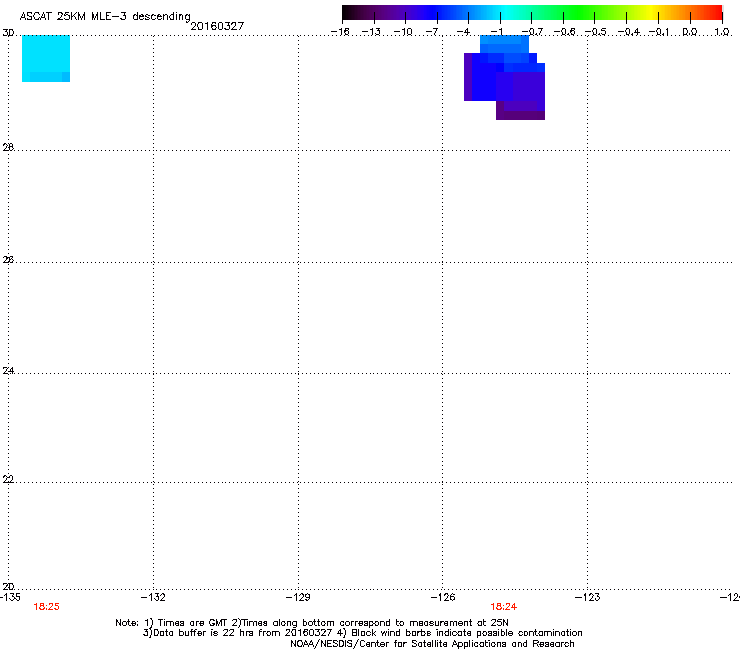Click the NOAA/NESDIS credit line
Image resolution: width=740 pixels, height=650 pixels.
coord(432,644)
